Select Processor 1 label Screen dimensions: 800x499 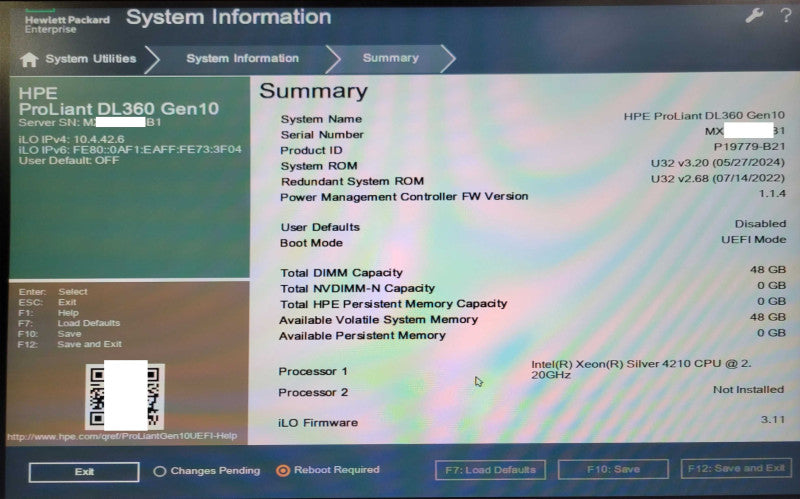point(313,371)
